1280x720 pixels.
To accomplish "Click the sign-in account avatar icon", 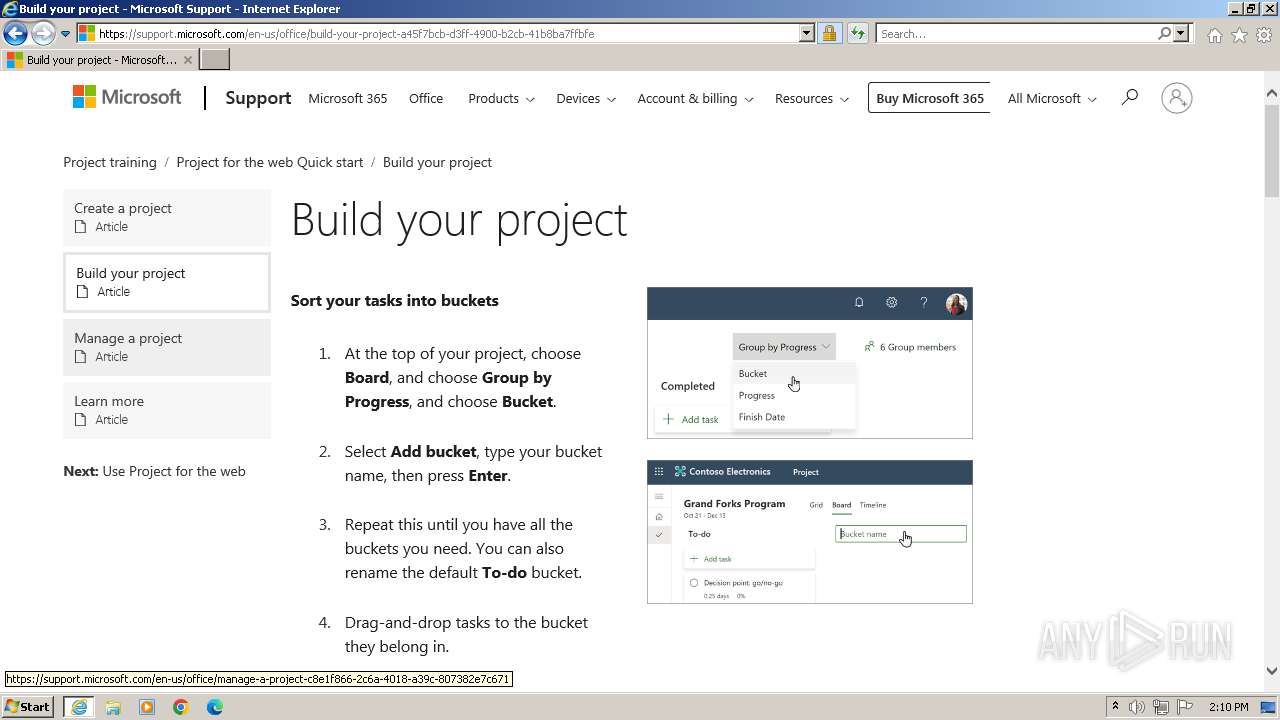I will pyautogui.click(x=1177, y=98).
